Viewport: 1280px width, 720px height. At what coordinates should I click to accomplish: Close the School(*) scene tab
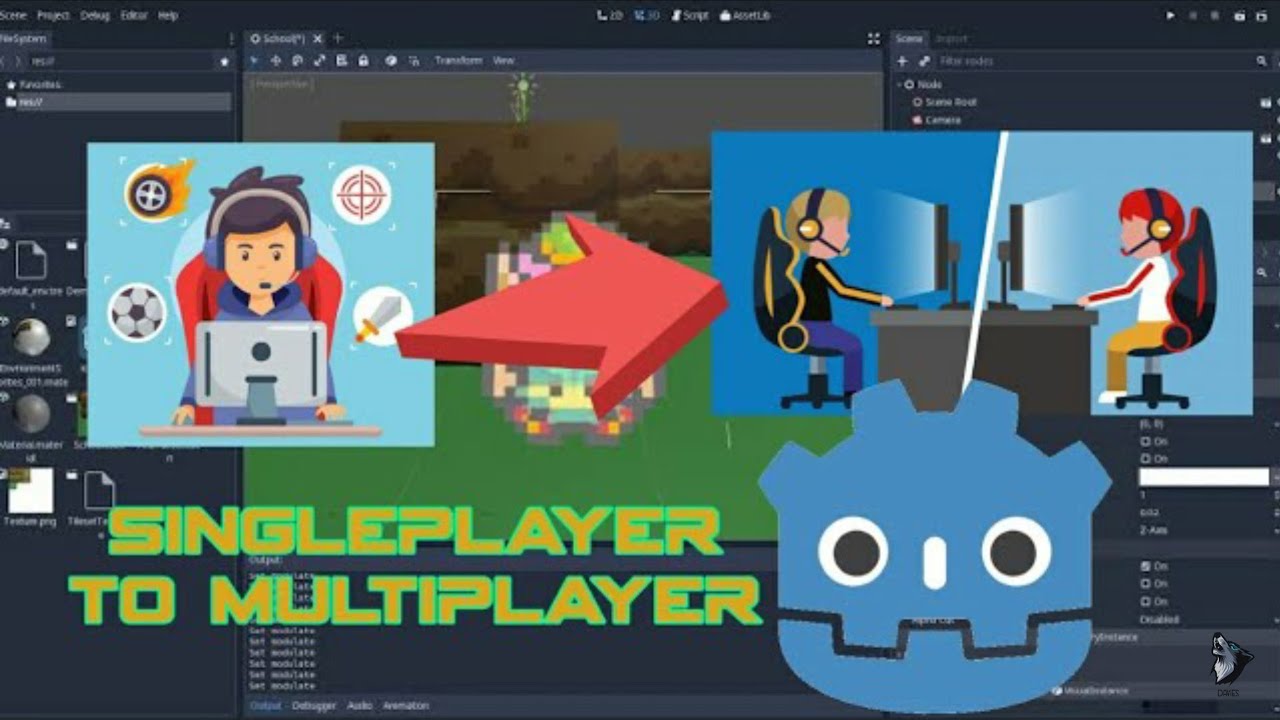(317, 38)
